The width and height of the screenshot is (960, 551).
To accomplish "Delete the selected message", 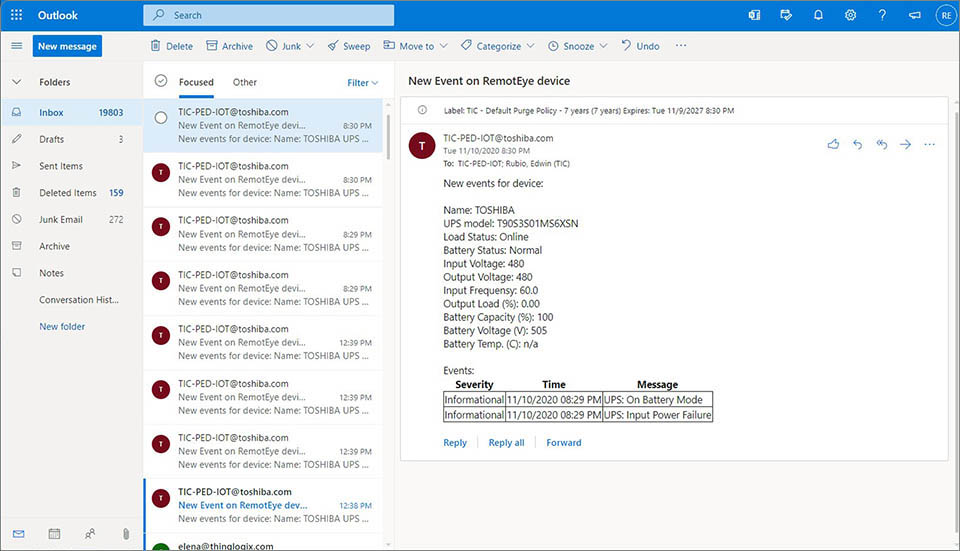I will pyautogui.click(x=171, y=46).
